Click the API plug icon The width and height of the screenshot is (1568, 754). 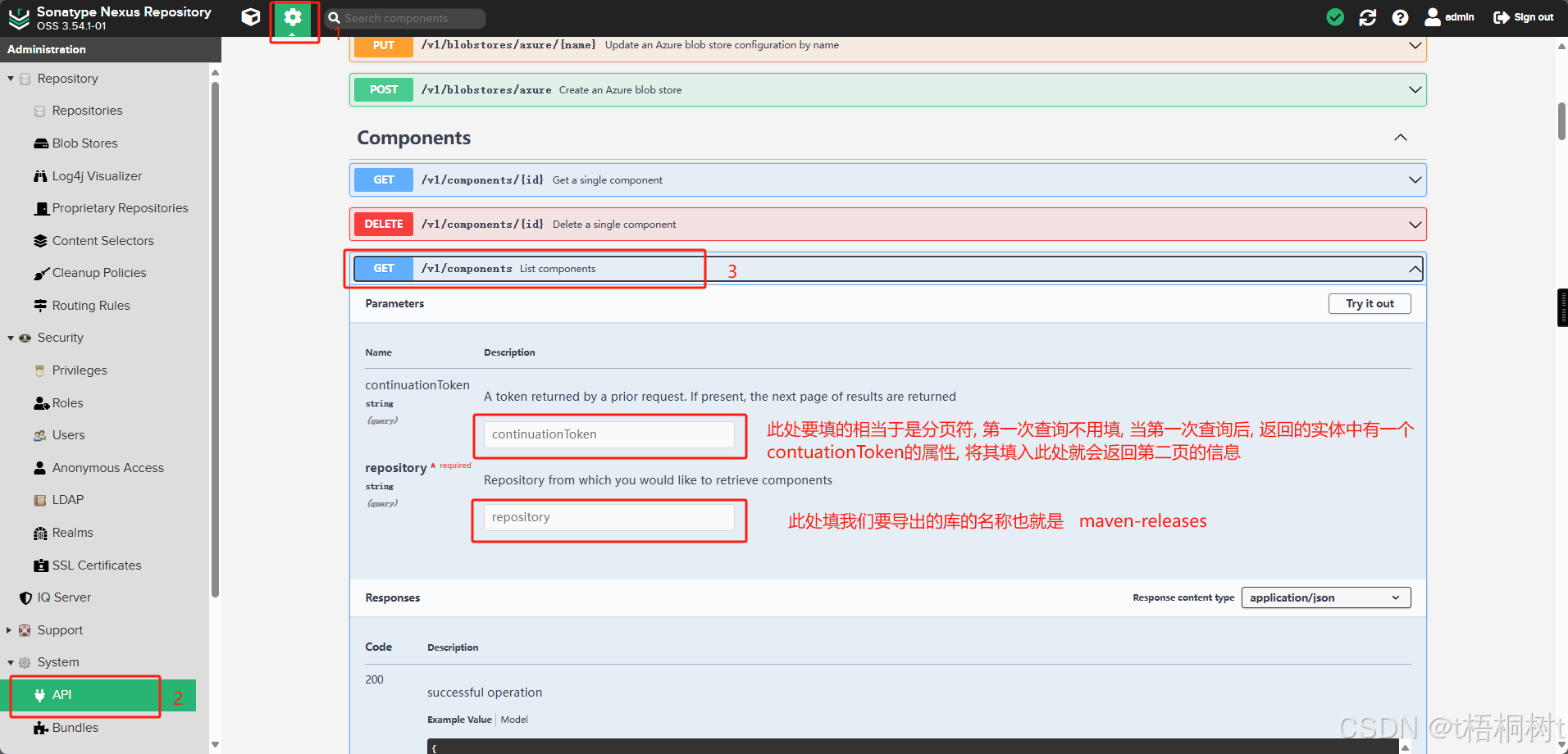coord(39,695)
